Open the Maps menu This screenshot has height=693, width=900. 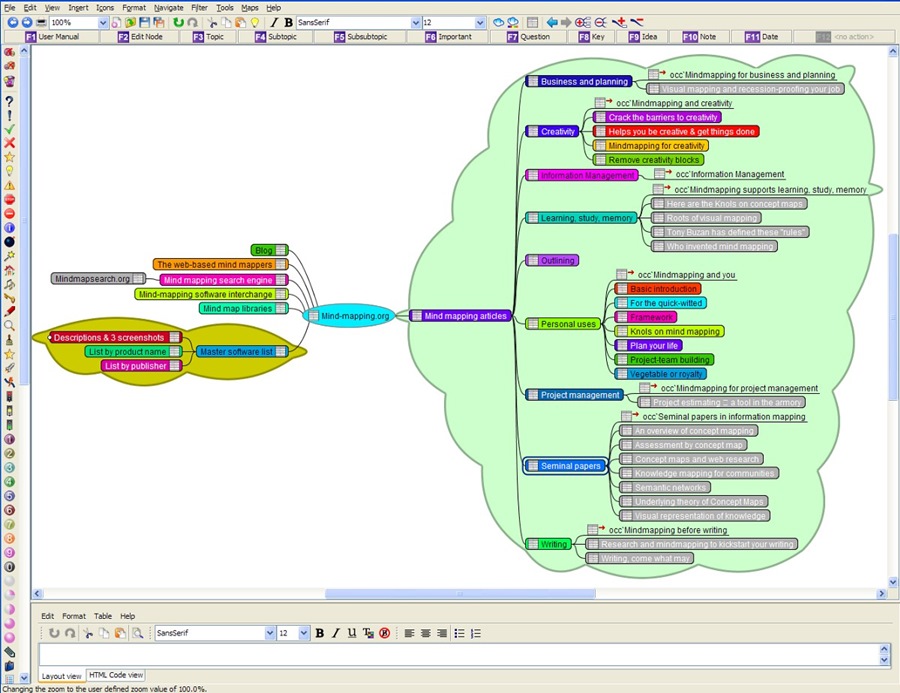coord(250,7)
